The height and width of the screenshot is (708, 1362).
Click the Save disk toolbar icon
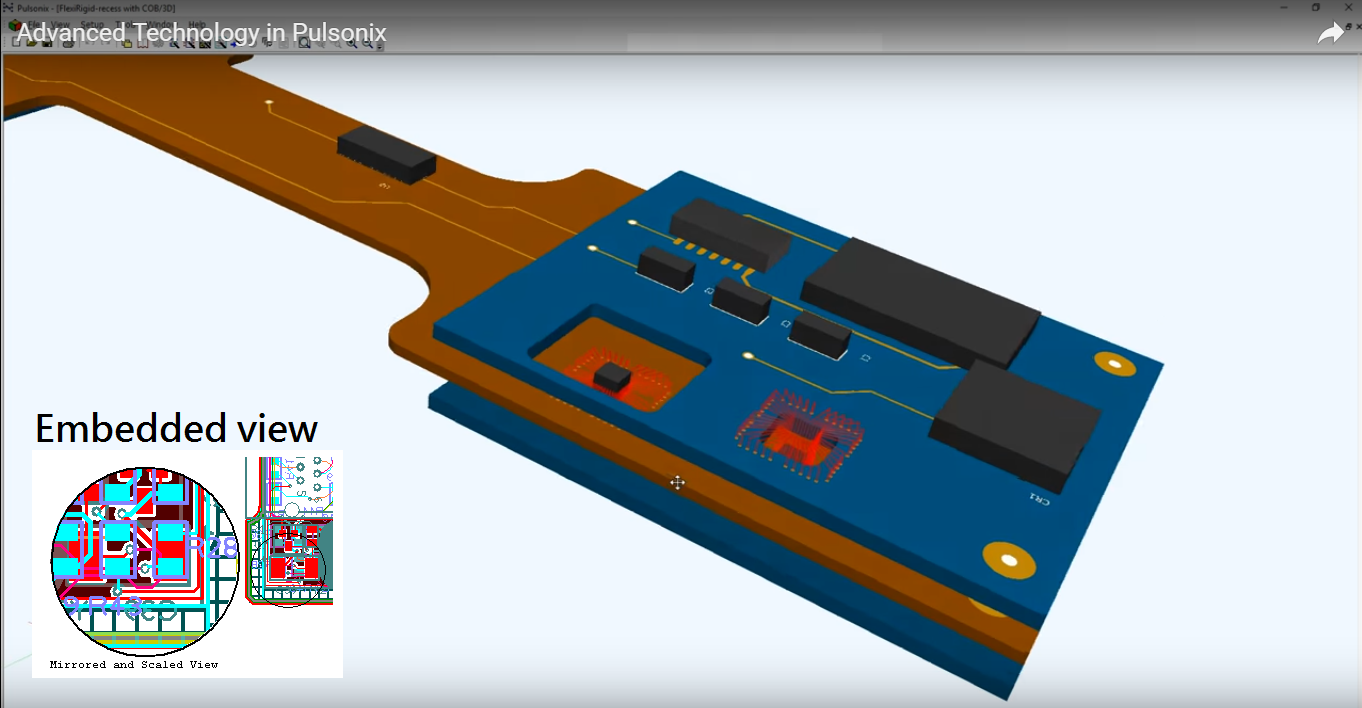tap(46, 43)
